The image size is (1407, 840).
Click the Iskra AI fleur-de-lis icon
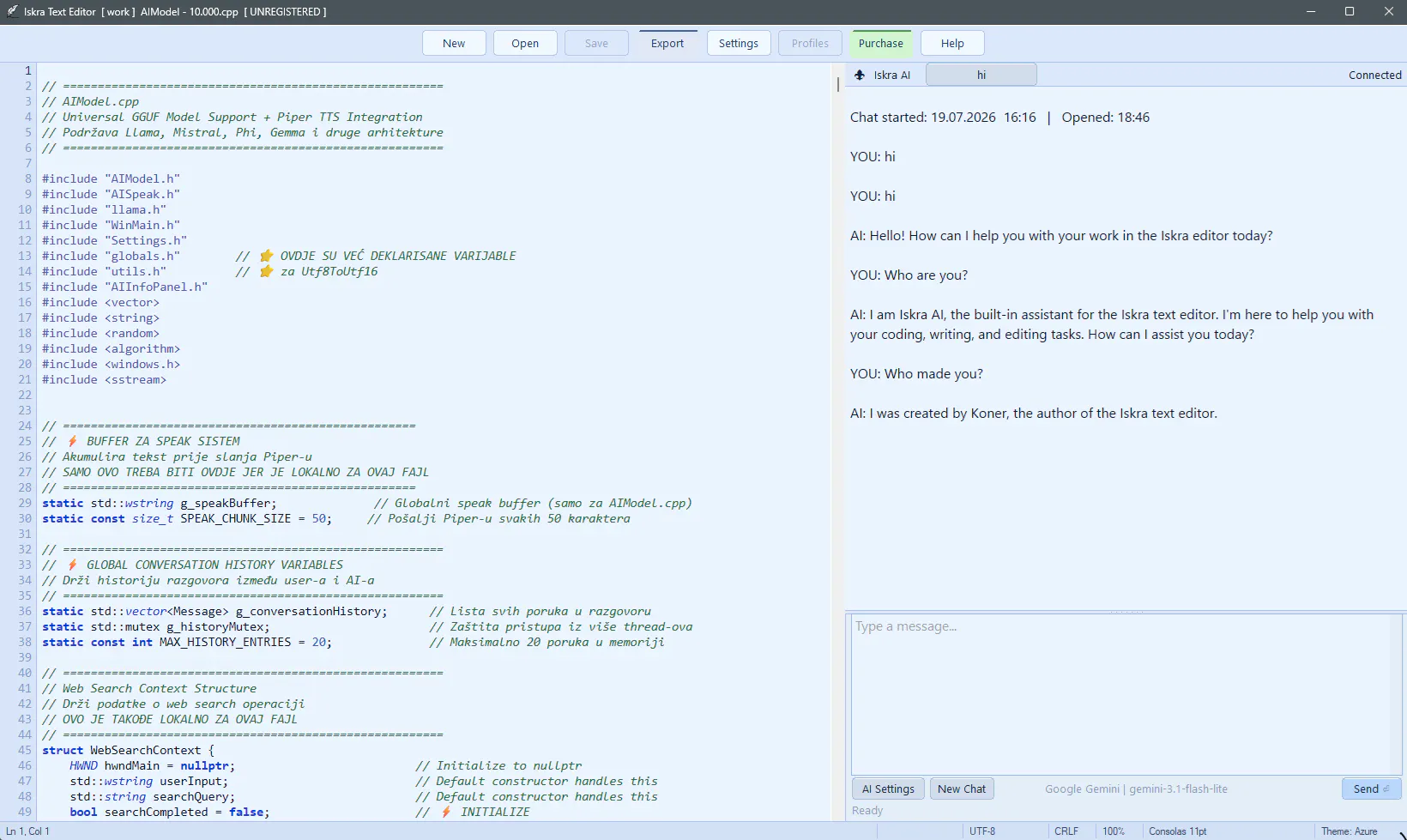(860, 75)
